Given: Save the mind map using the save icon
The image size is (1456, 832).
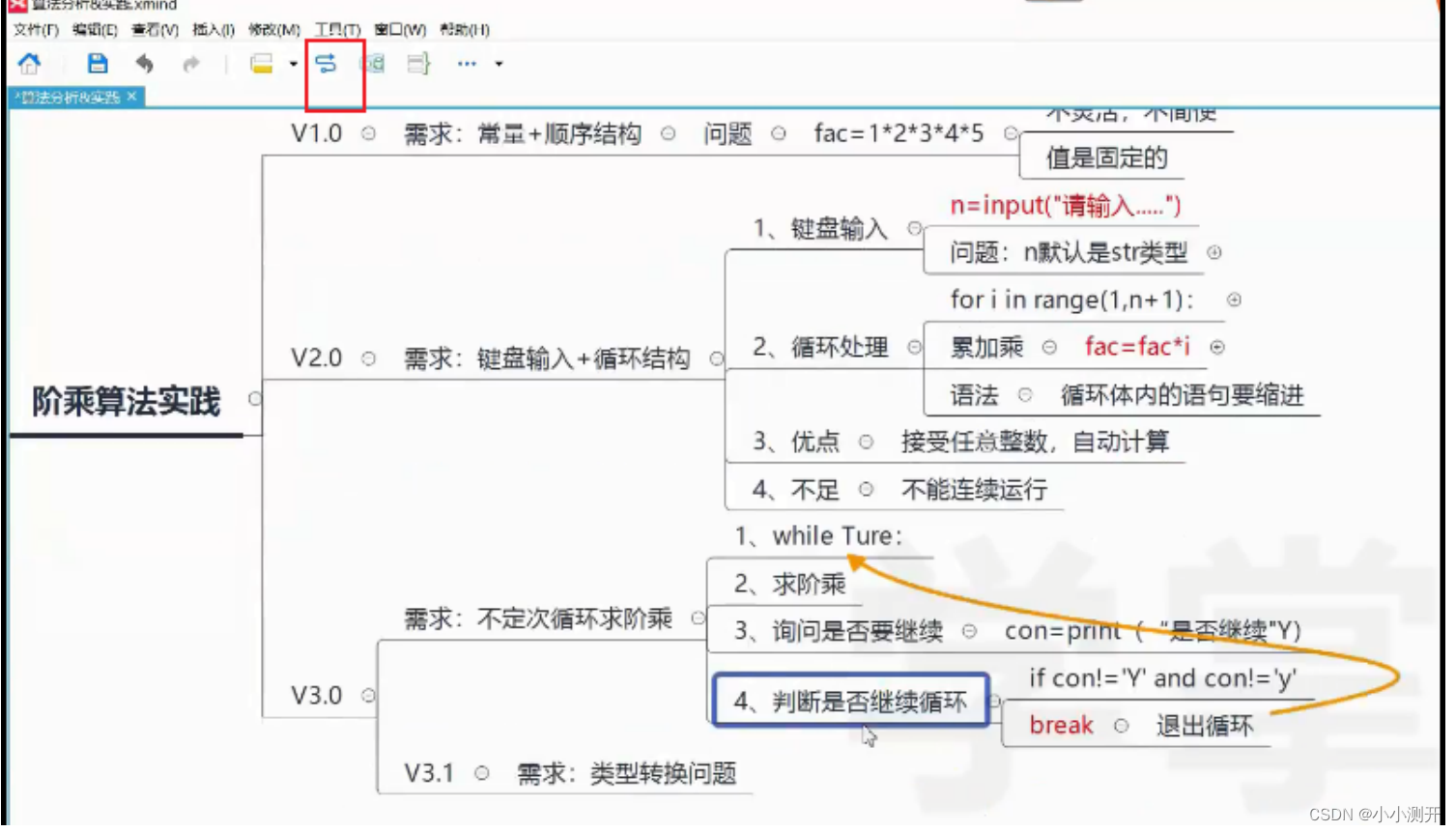Looking at the screenshot, I should tap(97, 63).
